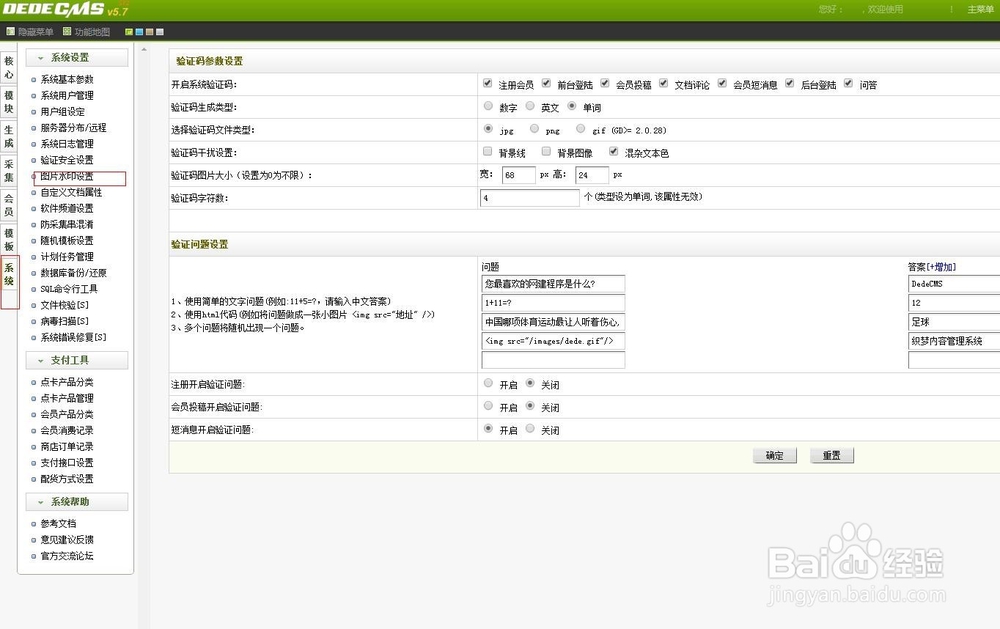Click the 确定 confirm button
Viewport: 1000px width, 629px height.
(774, 455)
